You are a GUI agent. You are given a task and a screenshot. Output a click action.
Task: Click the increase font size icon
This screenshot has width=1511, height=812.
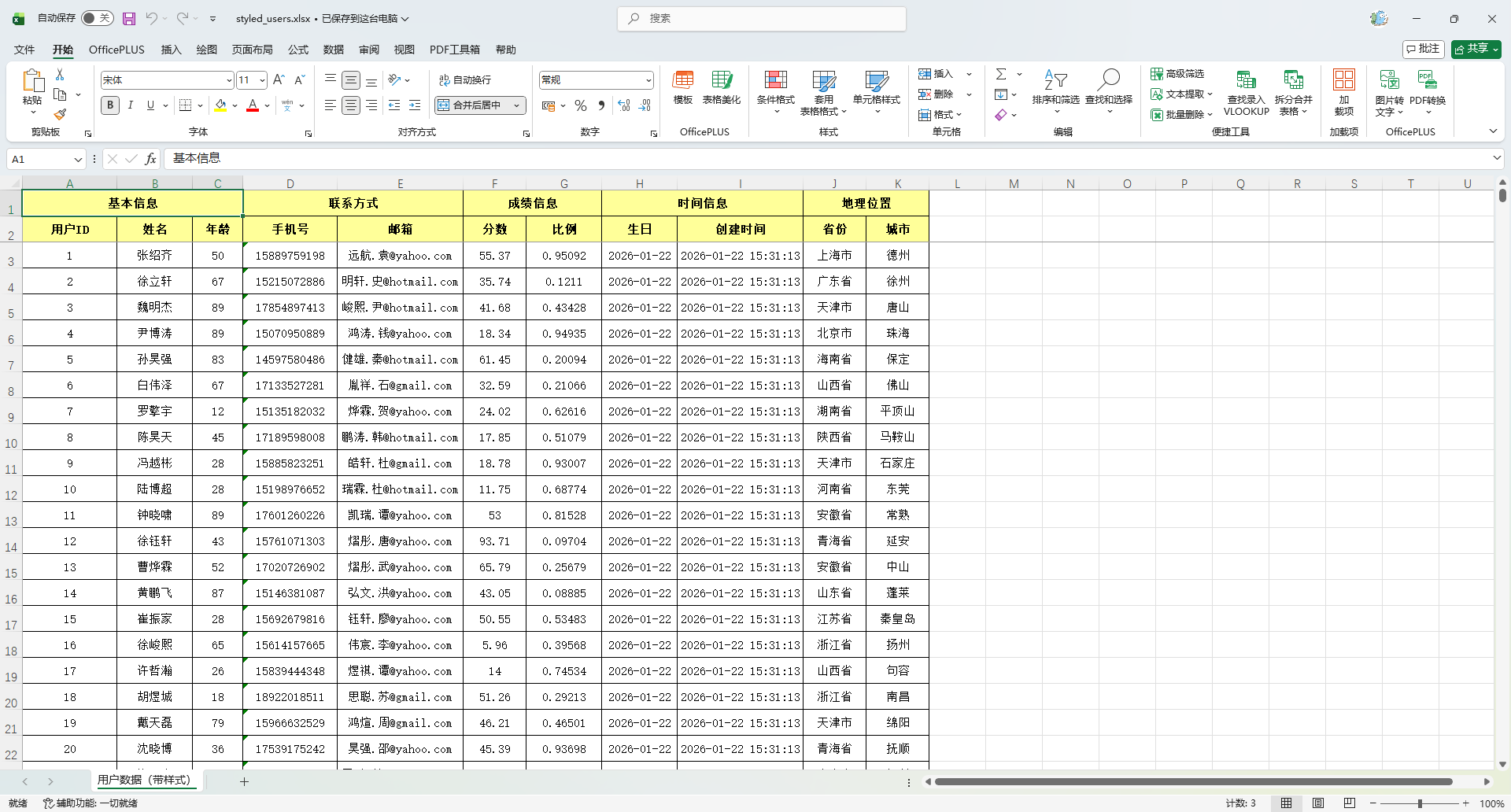(x=279, y=79)
